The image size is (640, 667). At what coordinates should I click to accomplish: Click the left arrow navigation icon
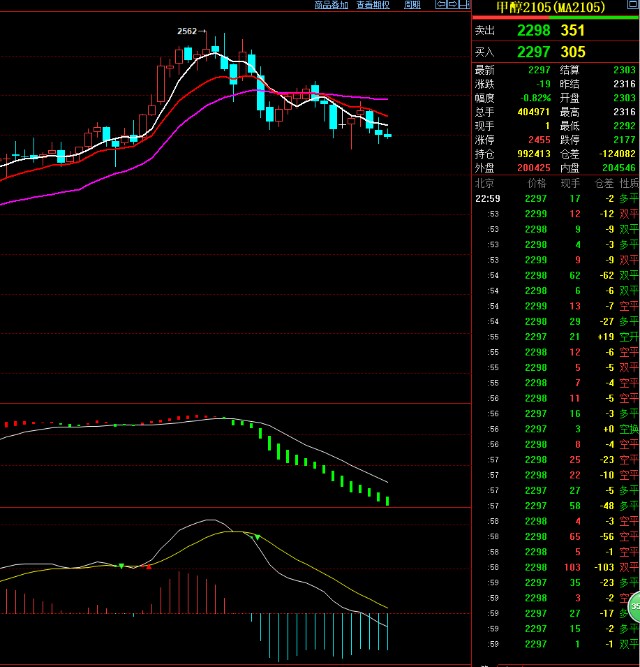tap(440, 5)
